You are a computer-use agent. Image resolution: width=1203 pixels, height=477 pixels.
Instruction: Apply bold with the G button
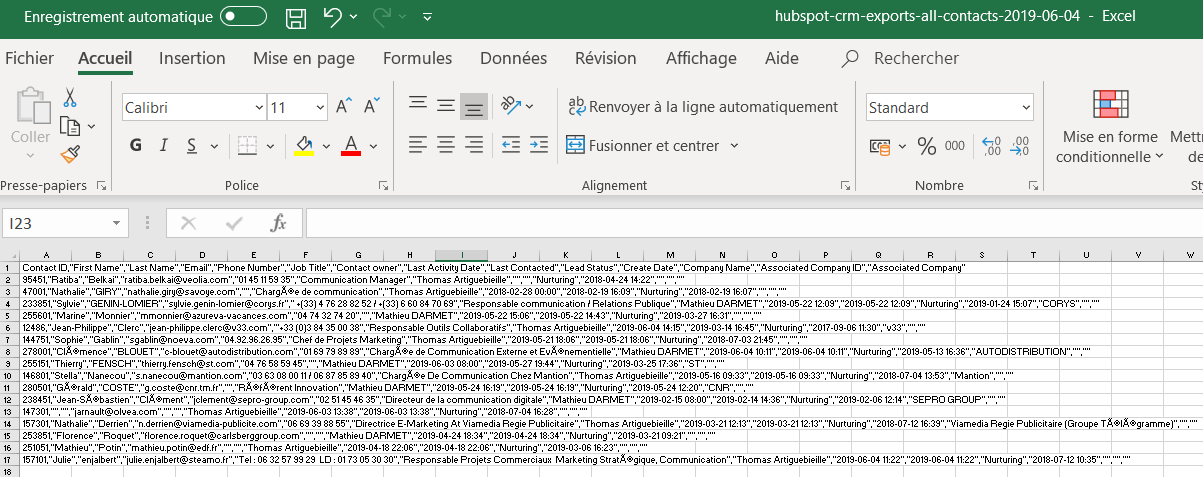[x=137, y=146]
